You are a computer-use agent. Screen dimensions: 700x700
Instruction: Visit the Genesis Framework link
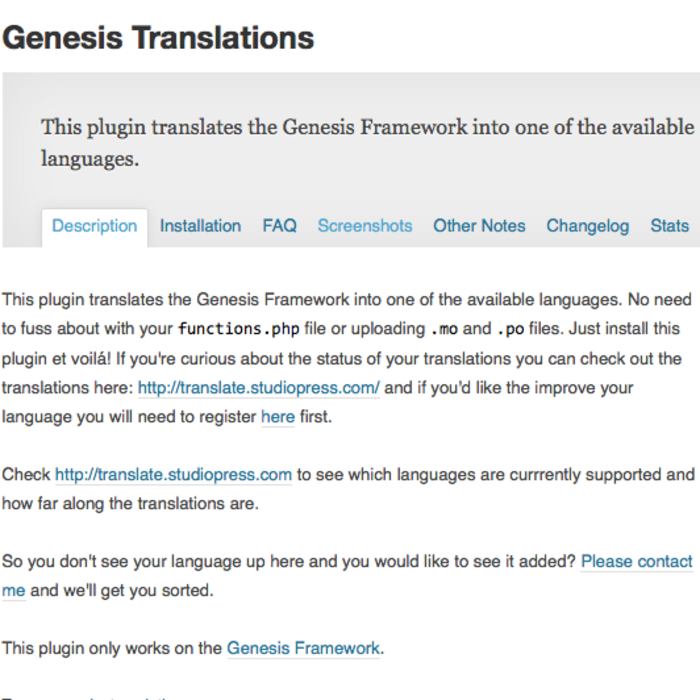tap(304, 648)
